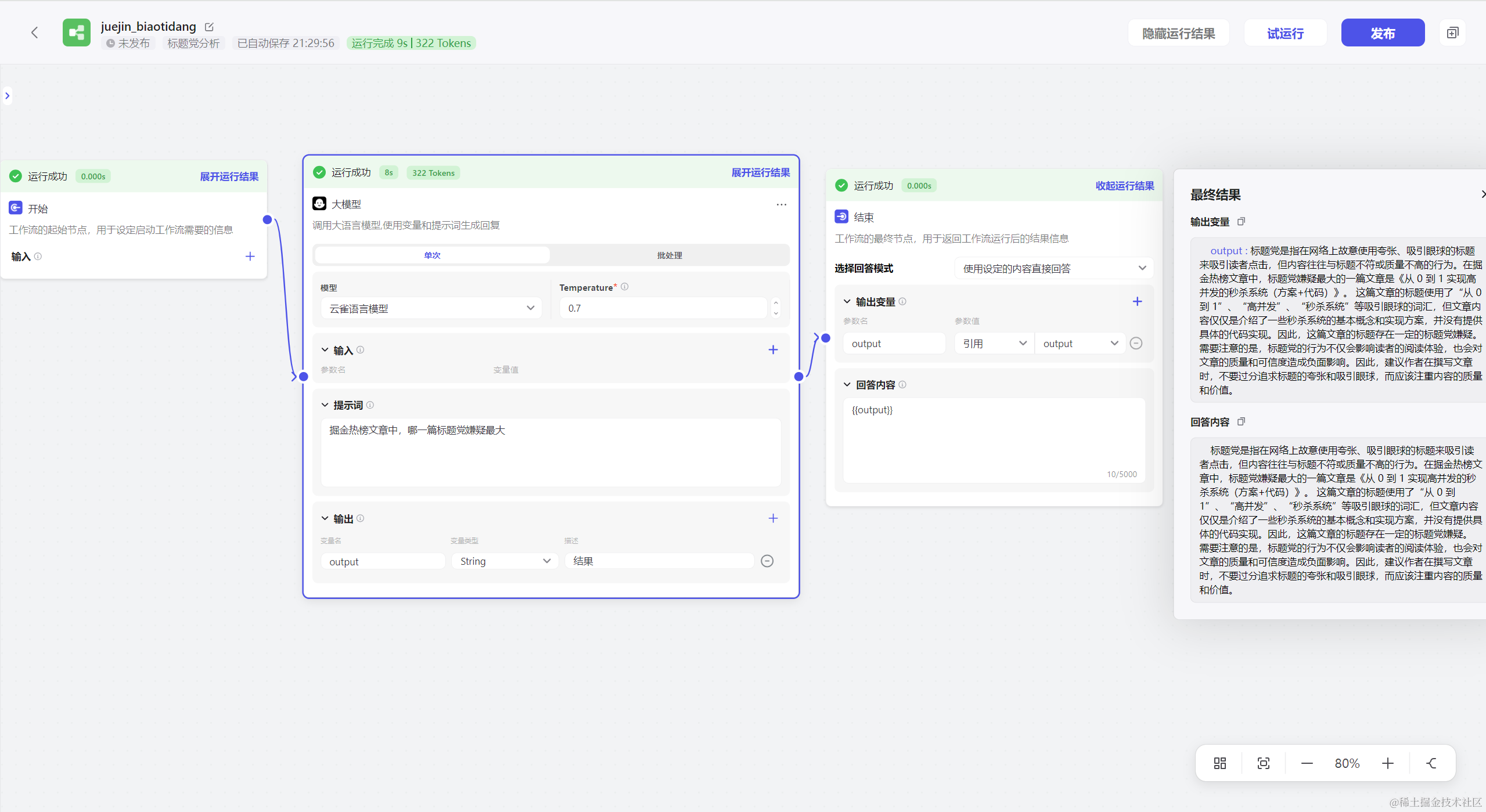Click the fit-to-view icon in zoom bar

tap(1263, 763)
